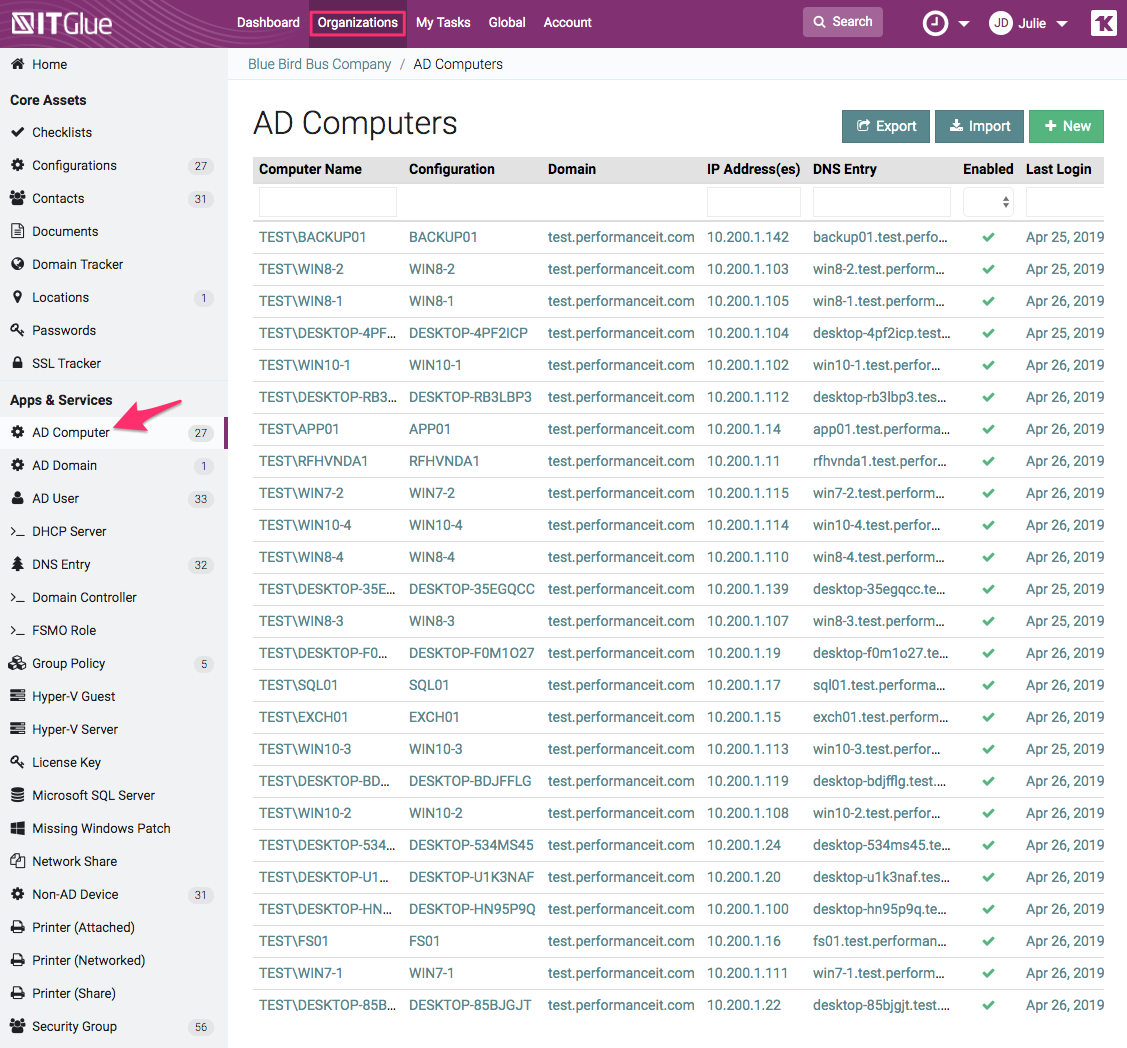The height and width of the screenshot is (1048, 1127).
Task: Select FSMO Role in sidebar
Action: click(64, 630)
